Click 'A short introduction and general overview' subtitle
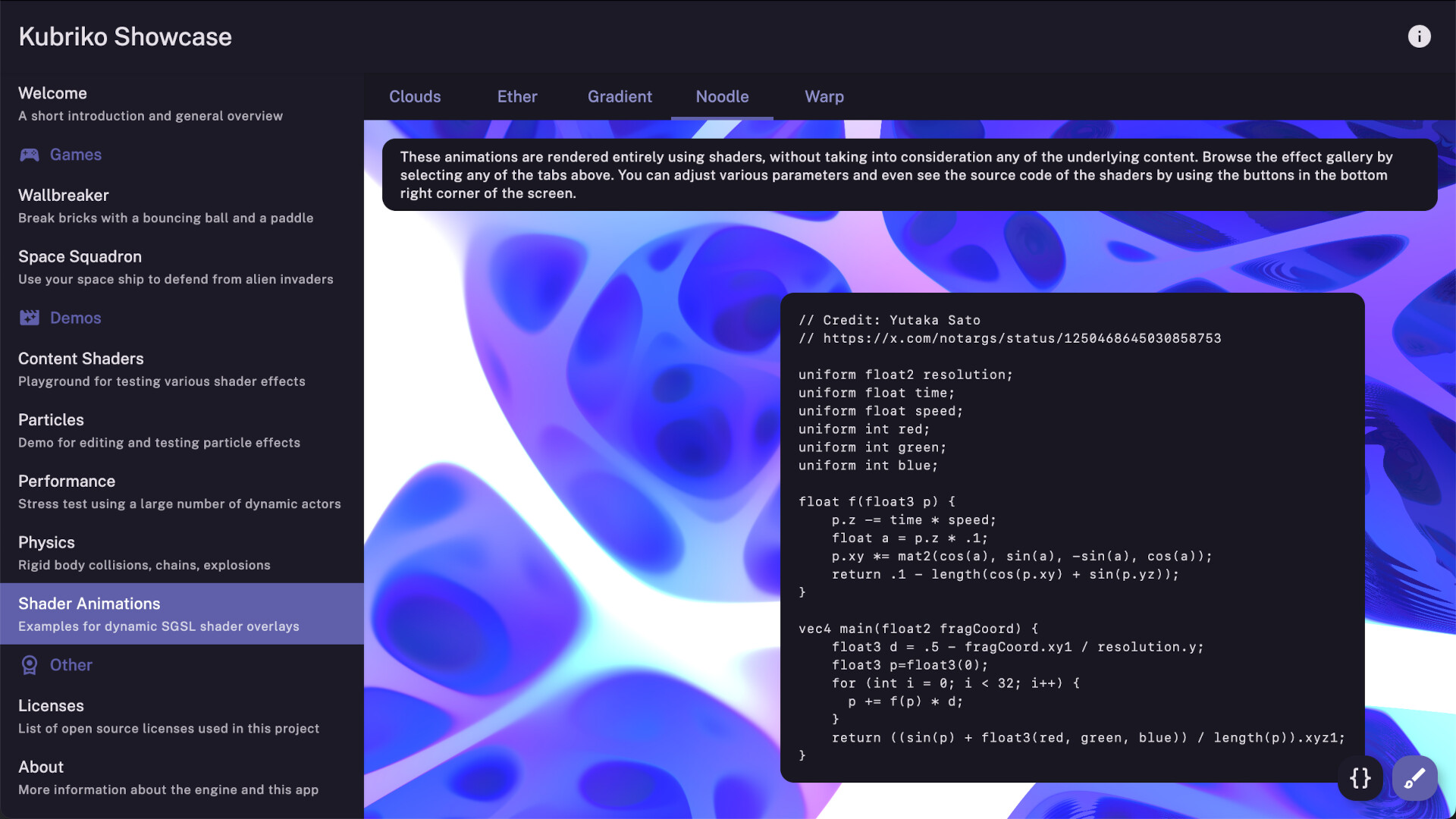This screenshot has width=1456, height=819. tap(150, 116)
